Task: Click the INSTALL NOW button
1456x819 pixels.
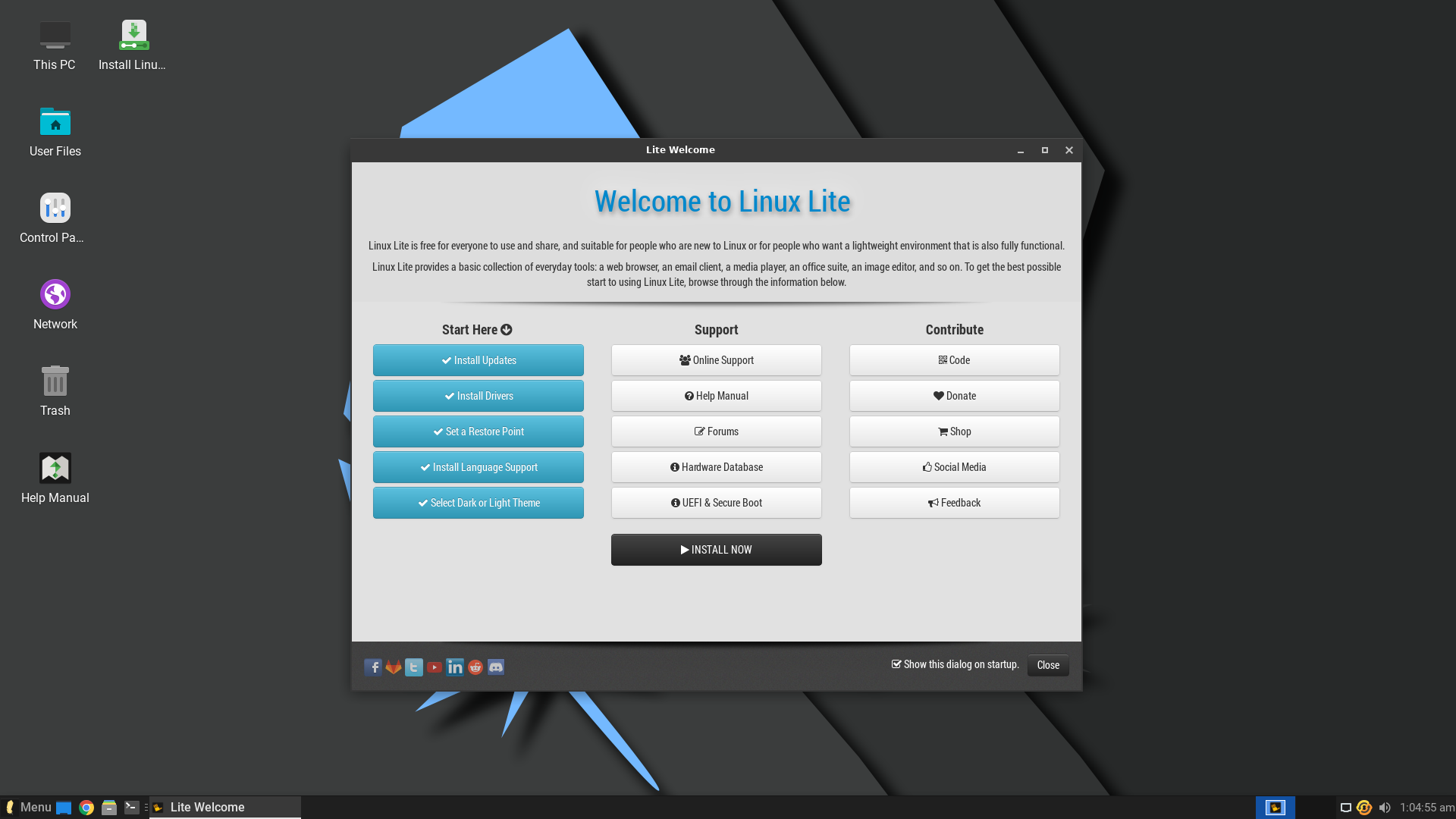Action: click(x=716, y=549)
